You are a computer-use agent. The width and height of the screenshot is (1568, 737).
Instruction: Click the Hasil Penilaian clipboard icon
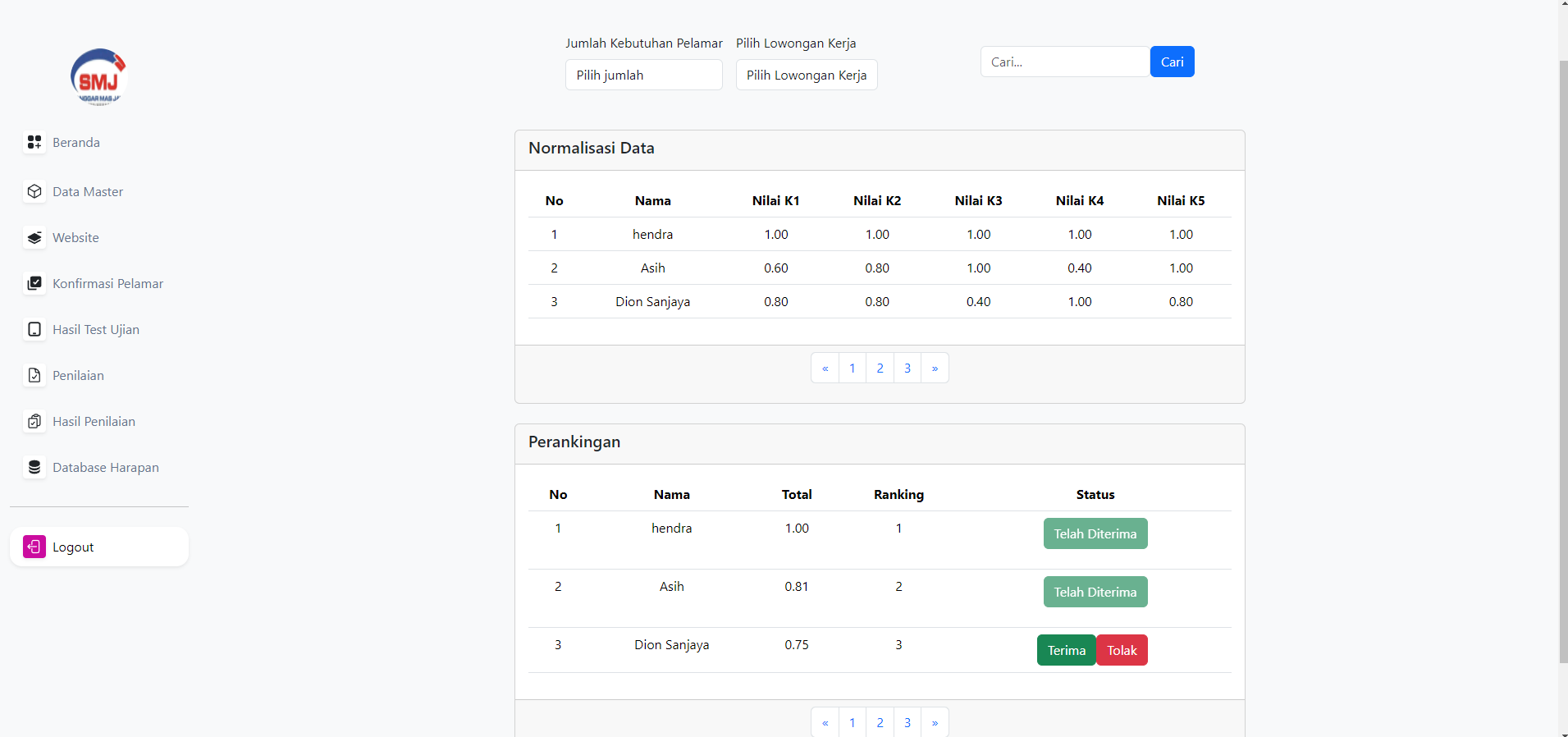(x=34, y=422)
